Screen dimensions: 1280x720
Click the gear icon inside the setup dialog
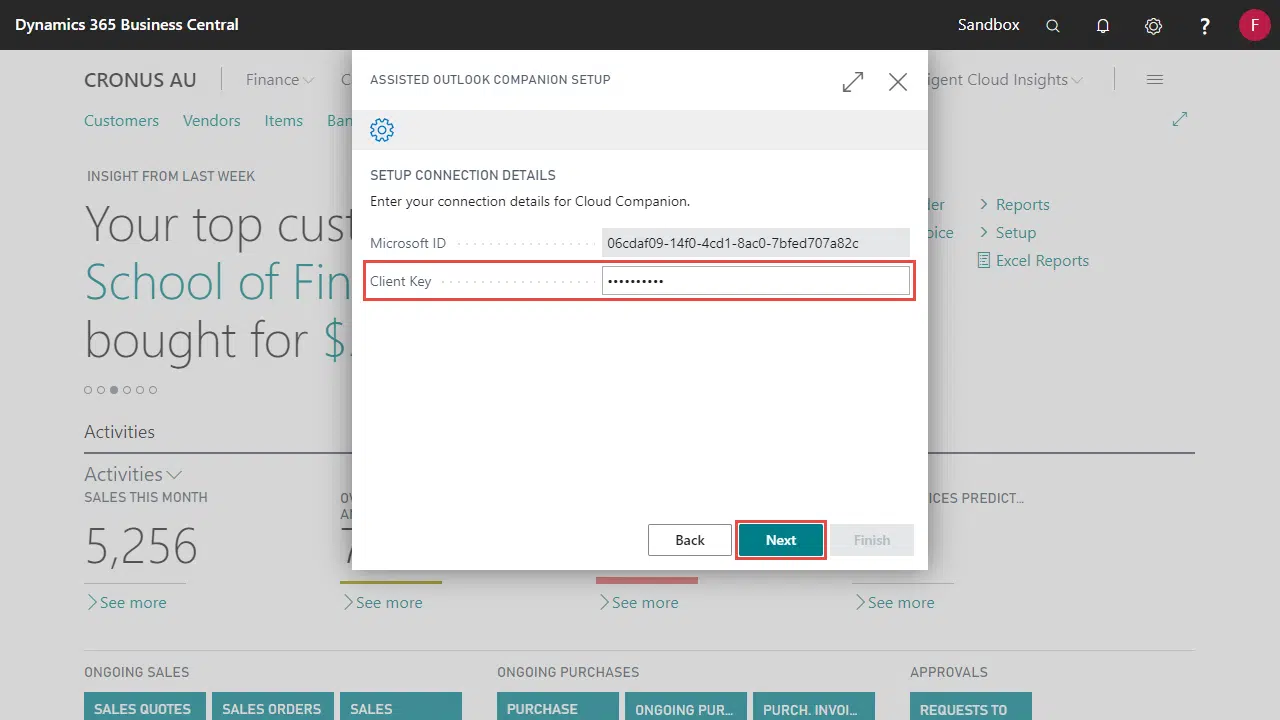tap(382, 130)
